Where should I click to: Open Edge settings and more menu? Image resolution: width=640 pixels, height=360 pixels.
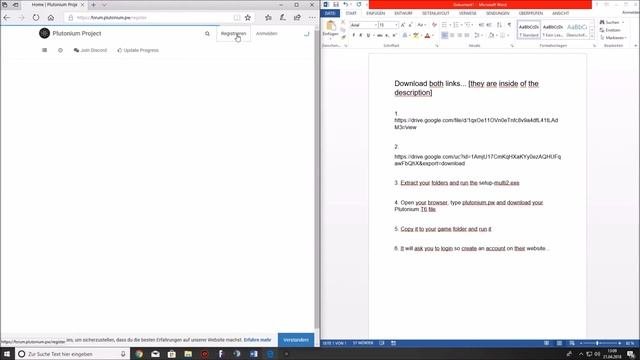tap(312, 18)
